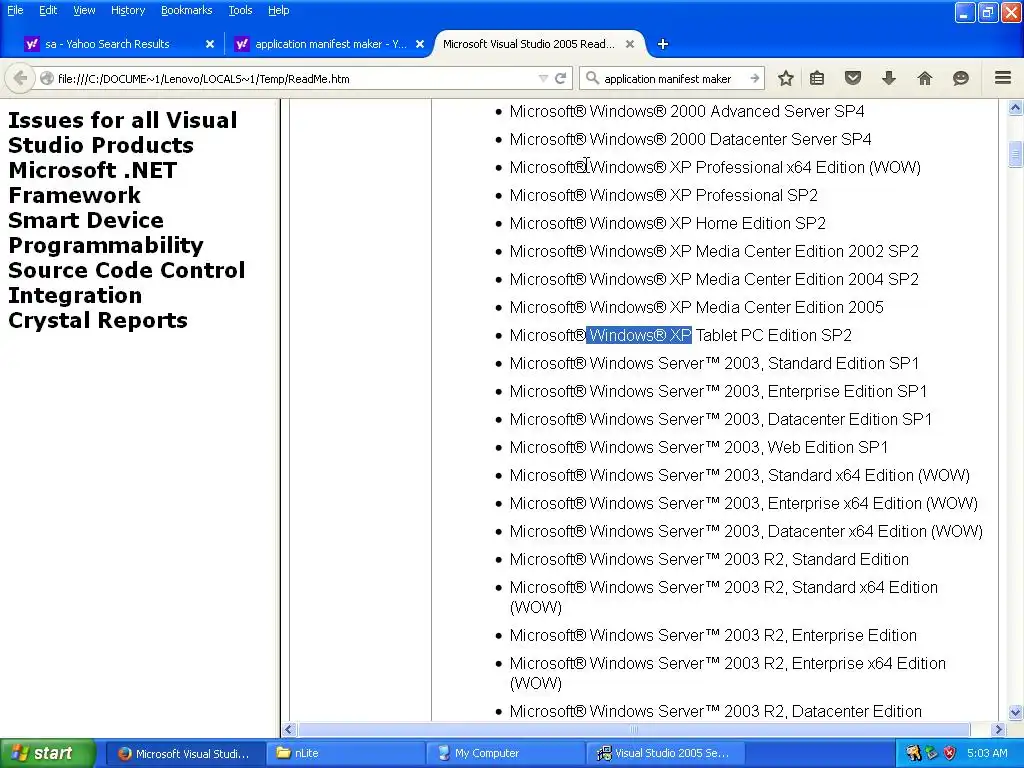Open 'Crystal Reports' link
1024x768 pixels.
tap(98, 320)
